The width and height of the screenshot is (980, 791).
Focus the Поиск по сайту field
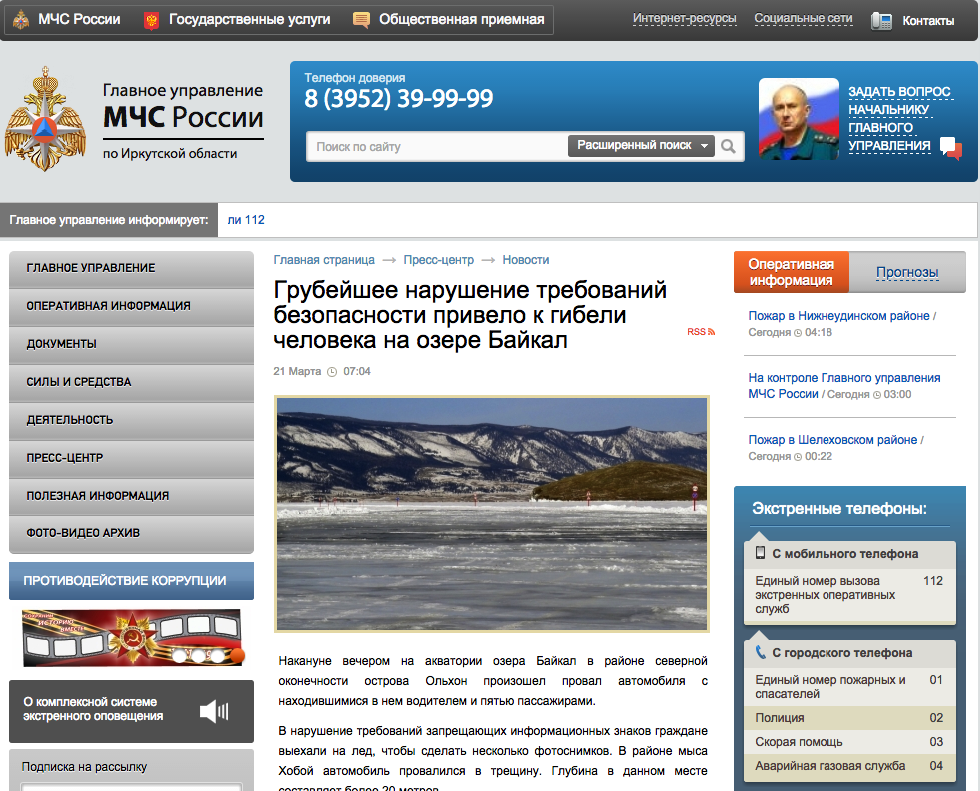point(438,147)
